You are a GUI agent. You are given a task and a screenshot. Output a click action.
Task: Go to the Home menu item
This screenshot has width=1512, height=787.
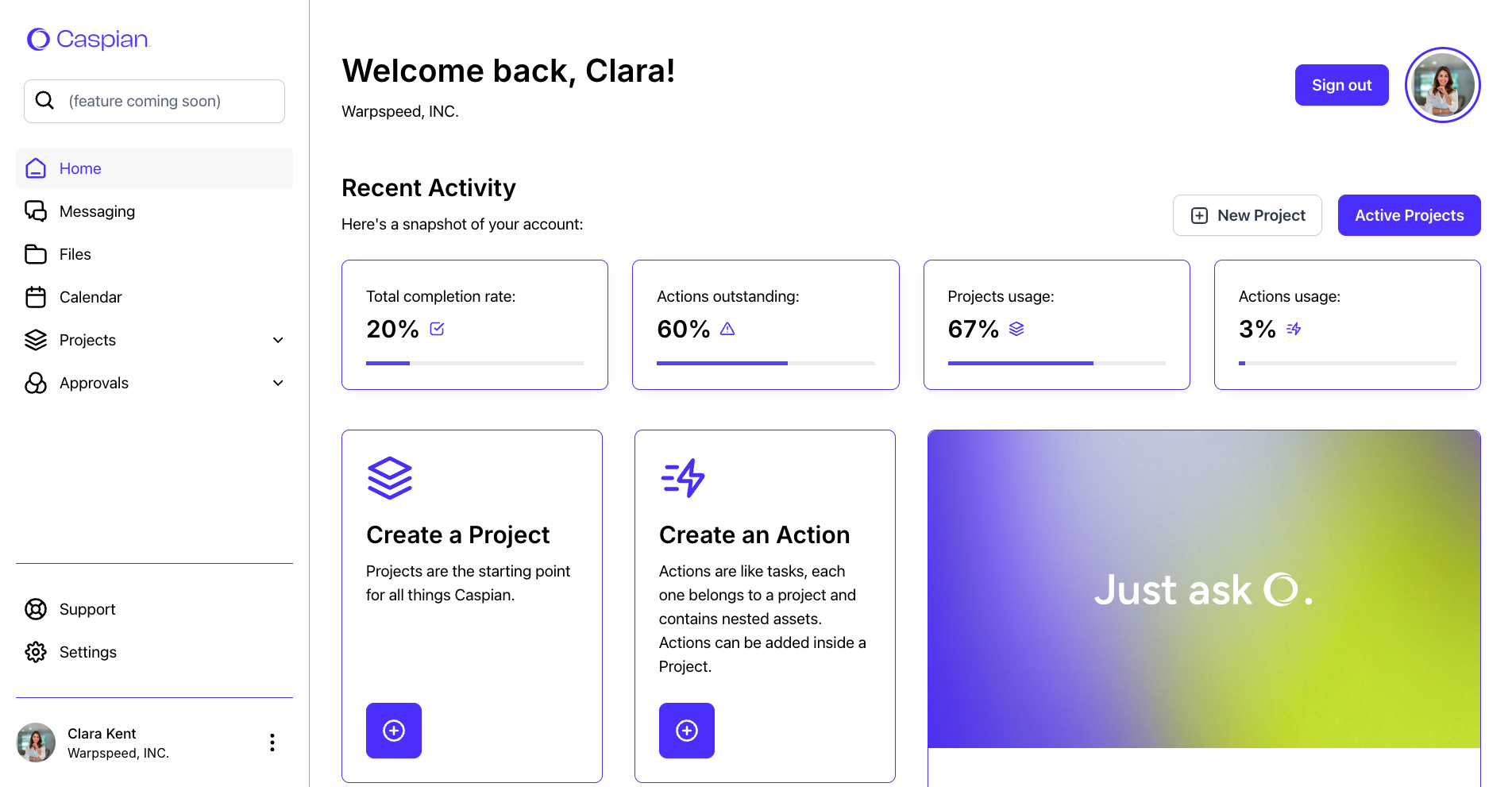pos(80,168)
